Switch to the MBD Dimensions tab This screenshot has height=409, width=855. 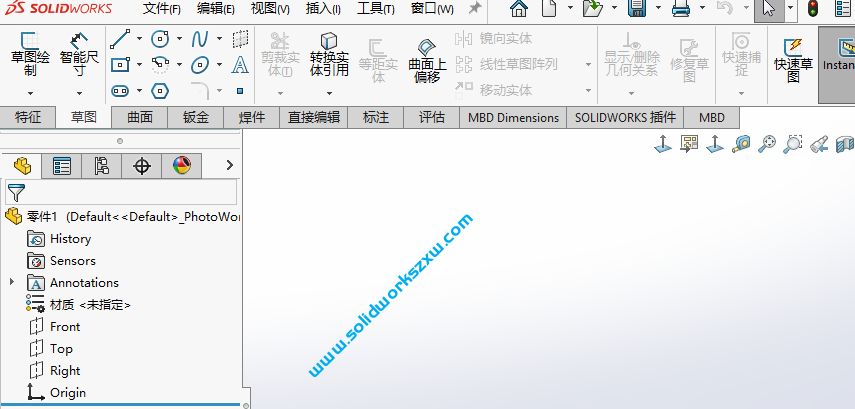514,117
